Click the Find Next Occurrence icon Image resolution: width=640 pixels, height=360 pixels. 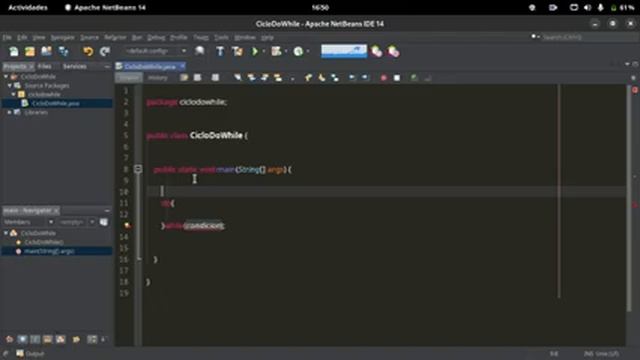264,78
